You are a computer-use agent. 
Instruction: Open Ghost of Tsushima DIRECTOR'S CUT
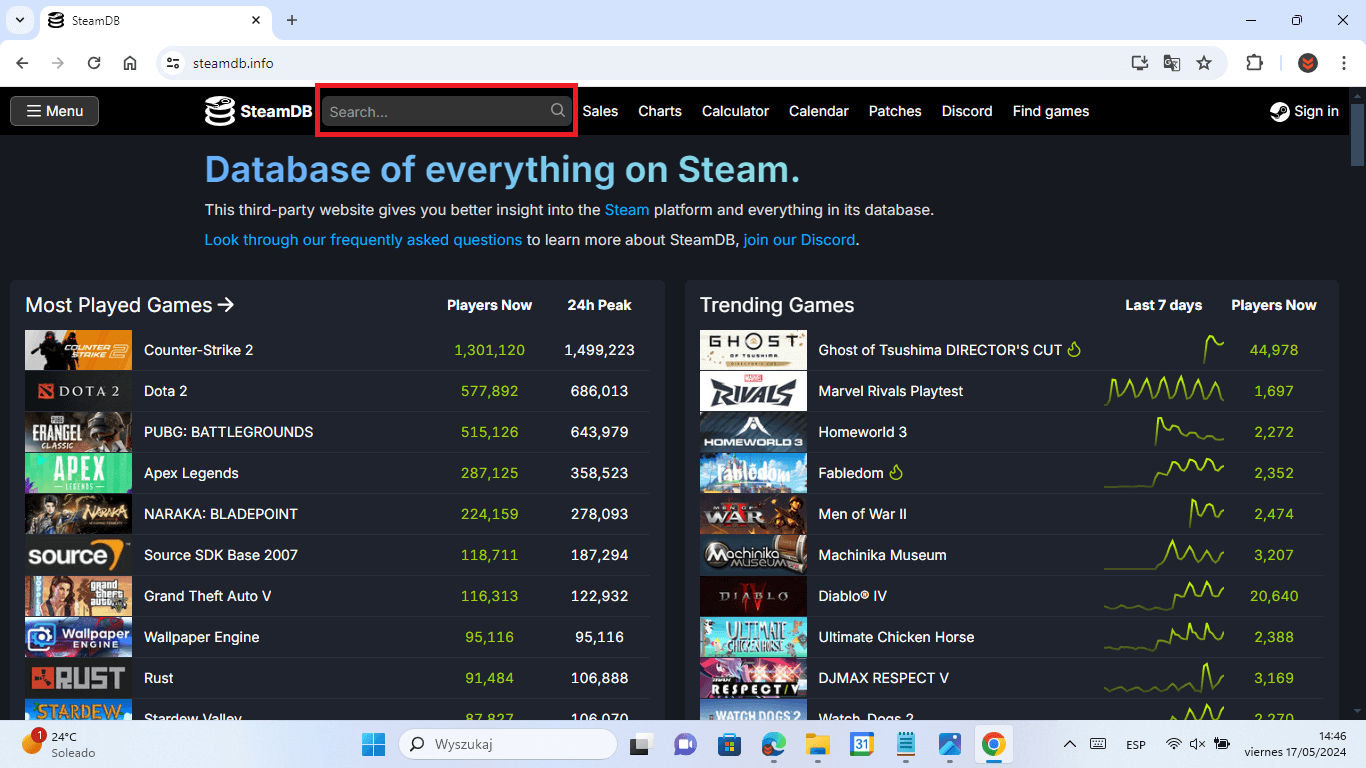point(940,350)
